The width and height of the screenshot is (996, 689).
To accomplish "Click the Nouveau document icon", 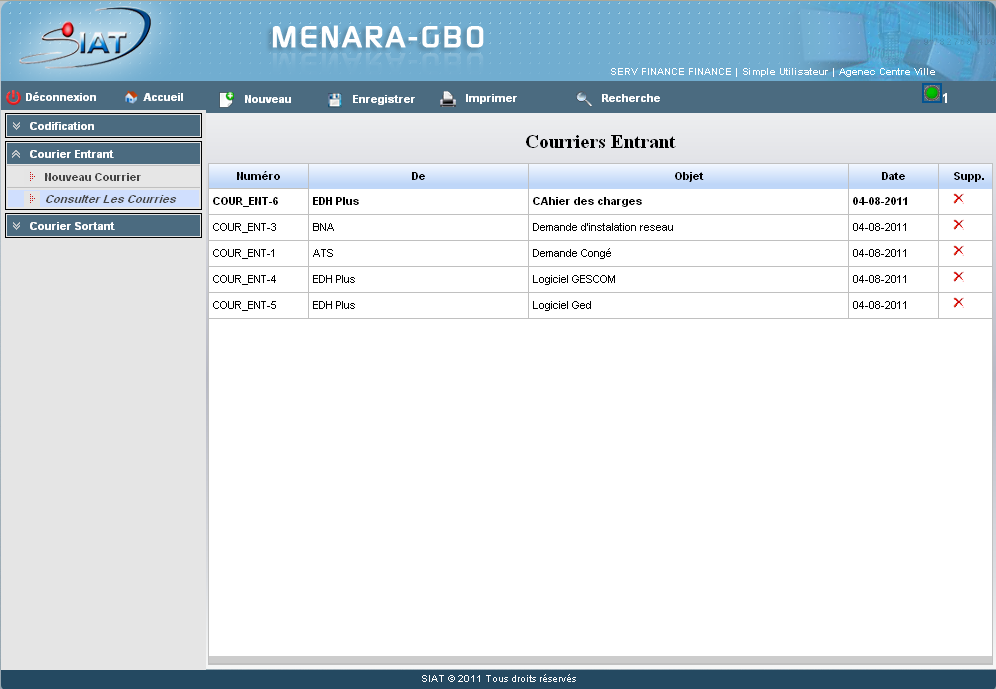I will [x=227, y=99].
